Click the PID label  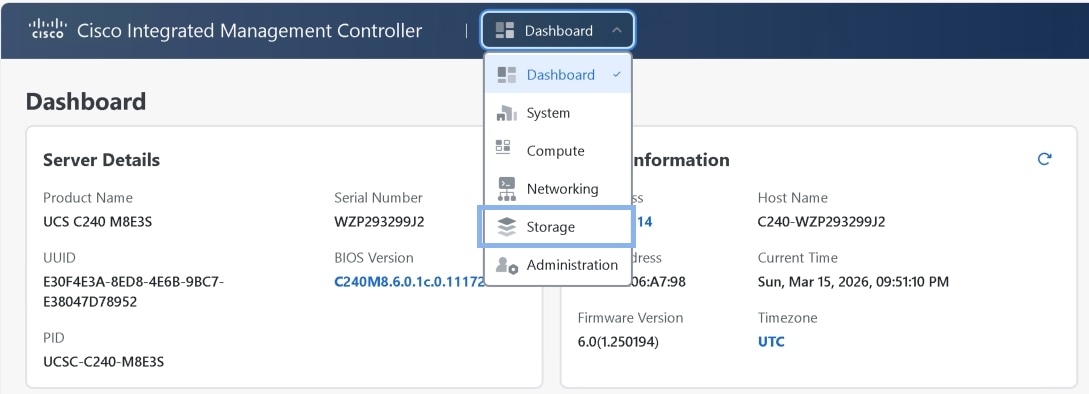53,338
